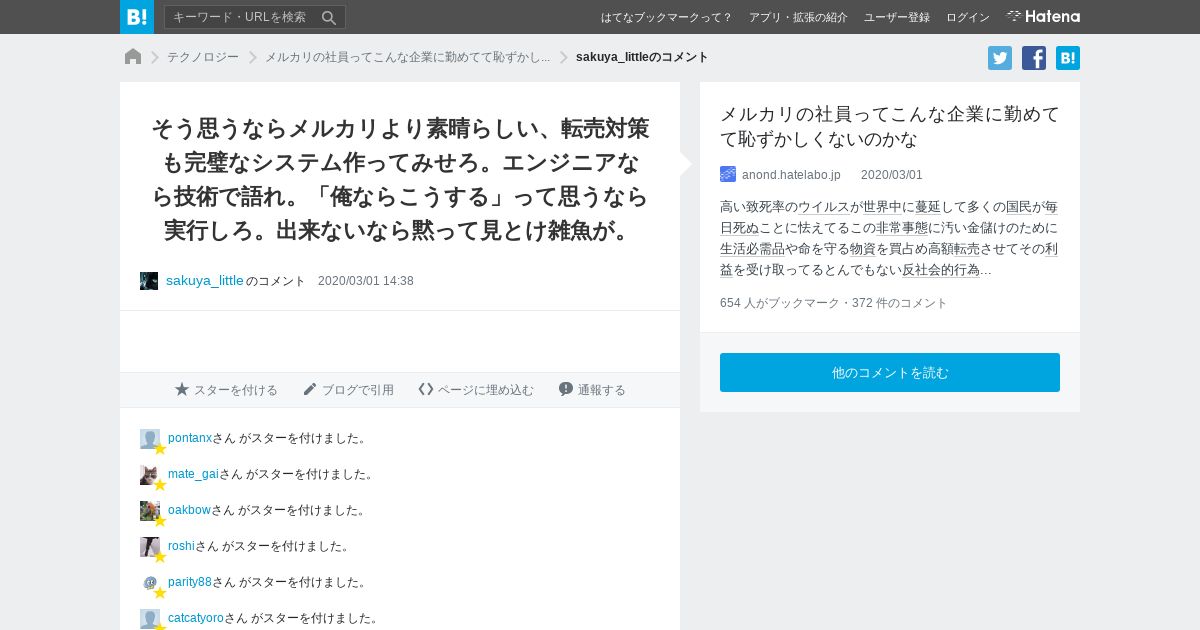The height and width of the screenshot is (630, 1200).
Task: Open テクノロジー breadcrumb link
Action: (x=203, y=57)
